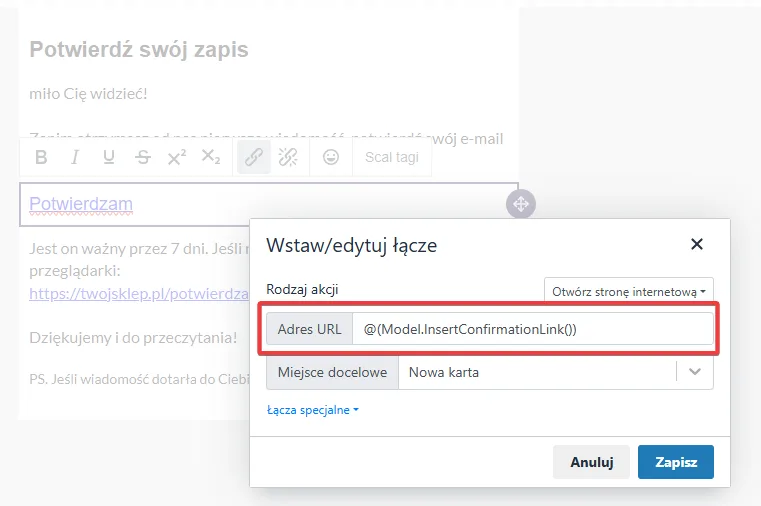Click the Adres URL input field
The width and height of the screenshot is (761, 506).
click(532, 329)
